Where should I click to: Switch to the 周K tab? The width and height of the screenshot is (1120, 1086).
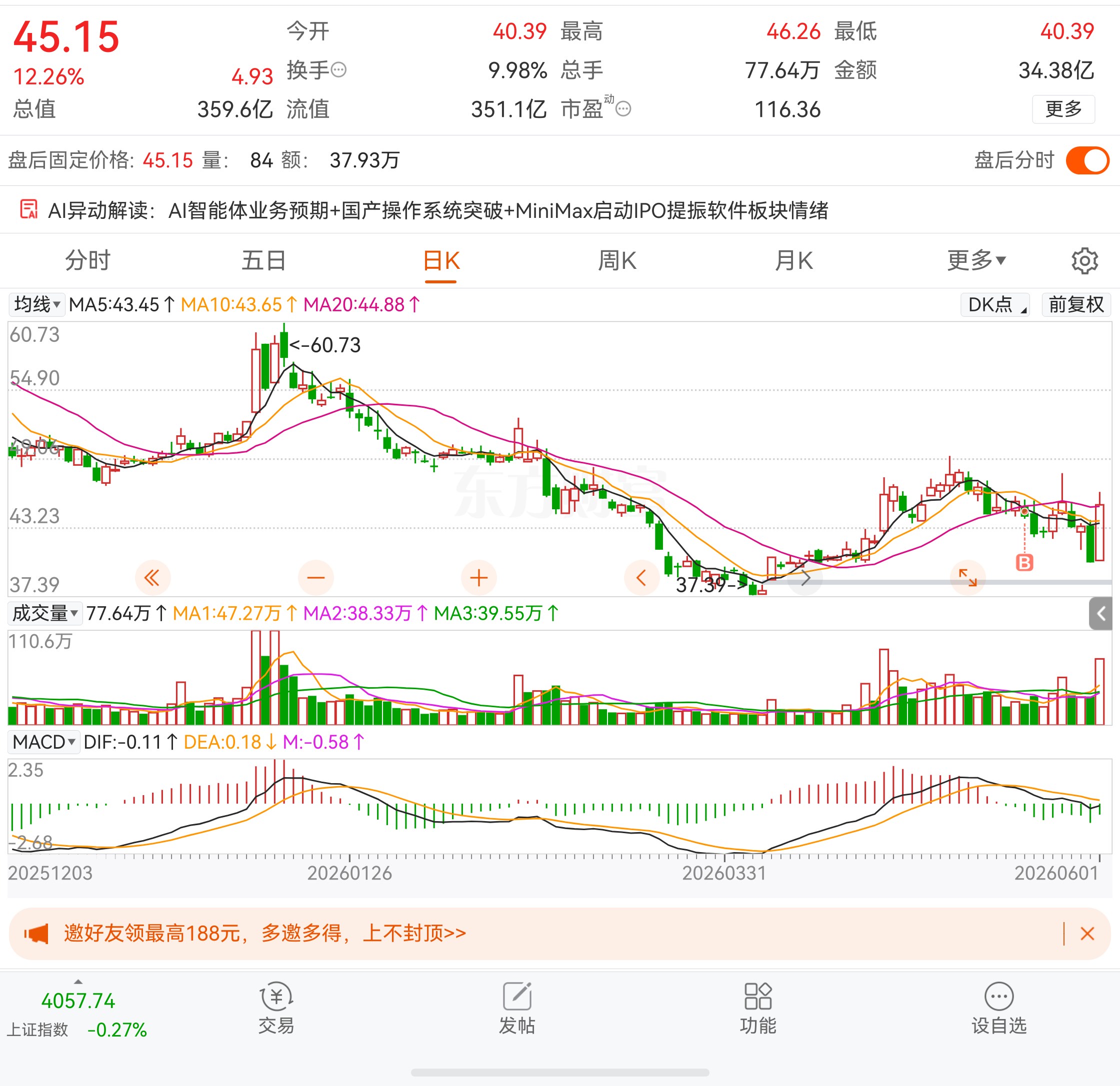pos(617,260)
